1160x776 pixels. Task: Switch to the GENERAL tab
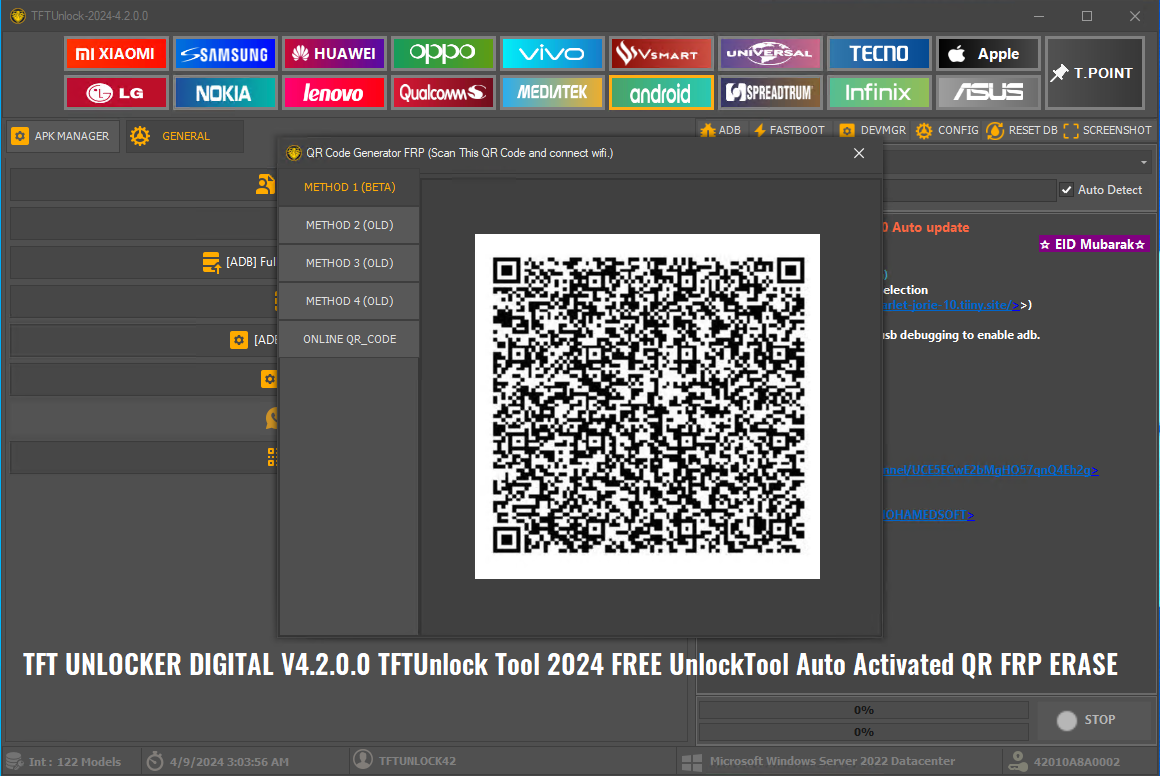184,136
